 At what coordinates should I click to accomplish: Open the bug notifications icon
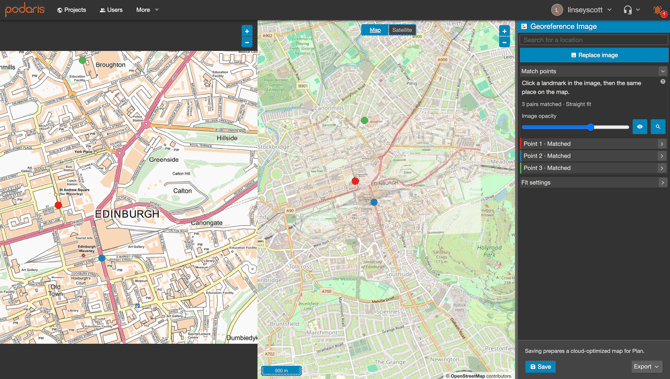(659, 10)
